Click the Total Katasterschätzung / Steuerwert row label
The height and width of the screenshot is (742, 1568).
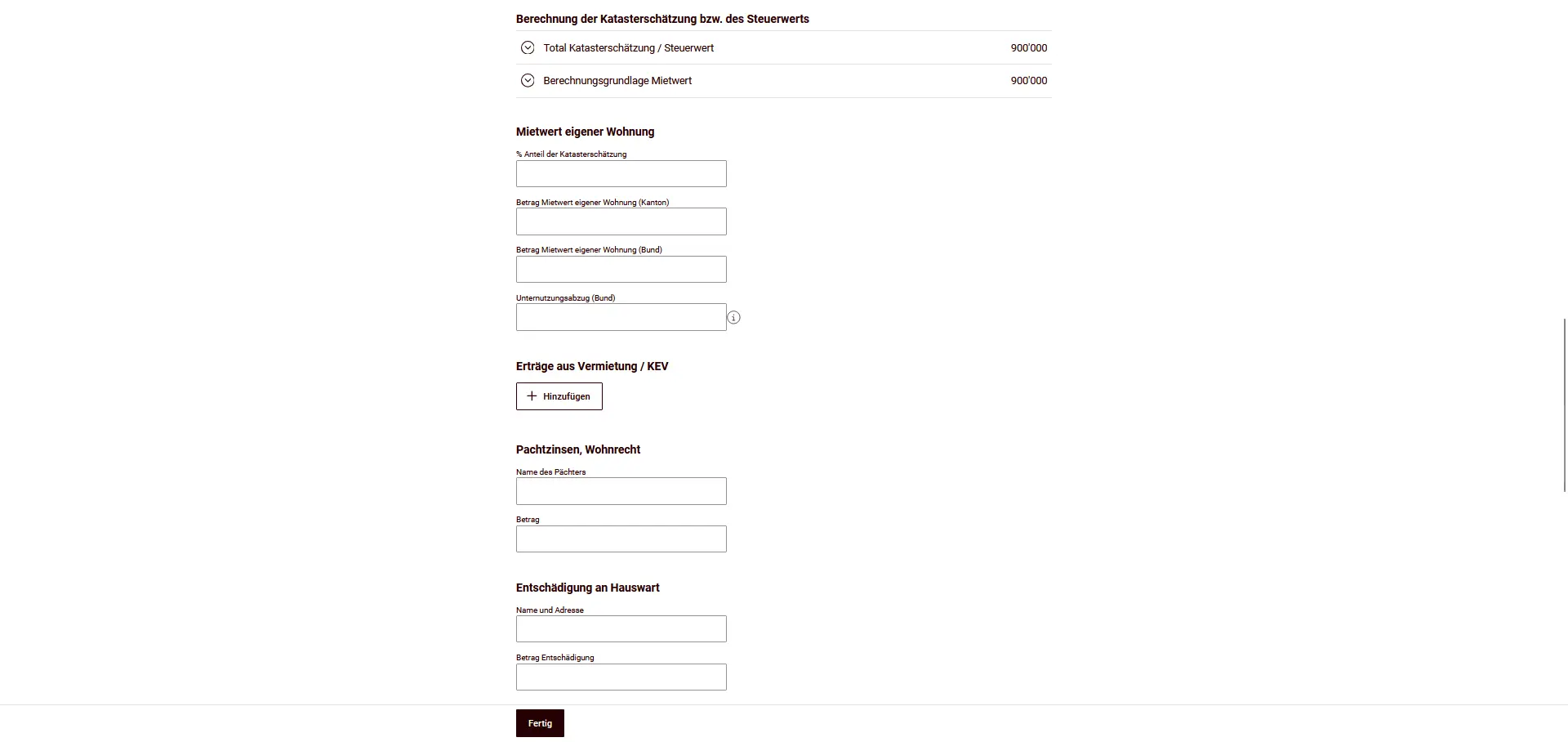[628, 48]
